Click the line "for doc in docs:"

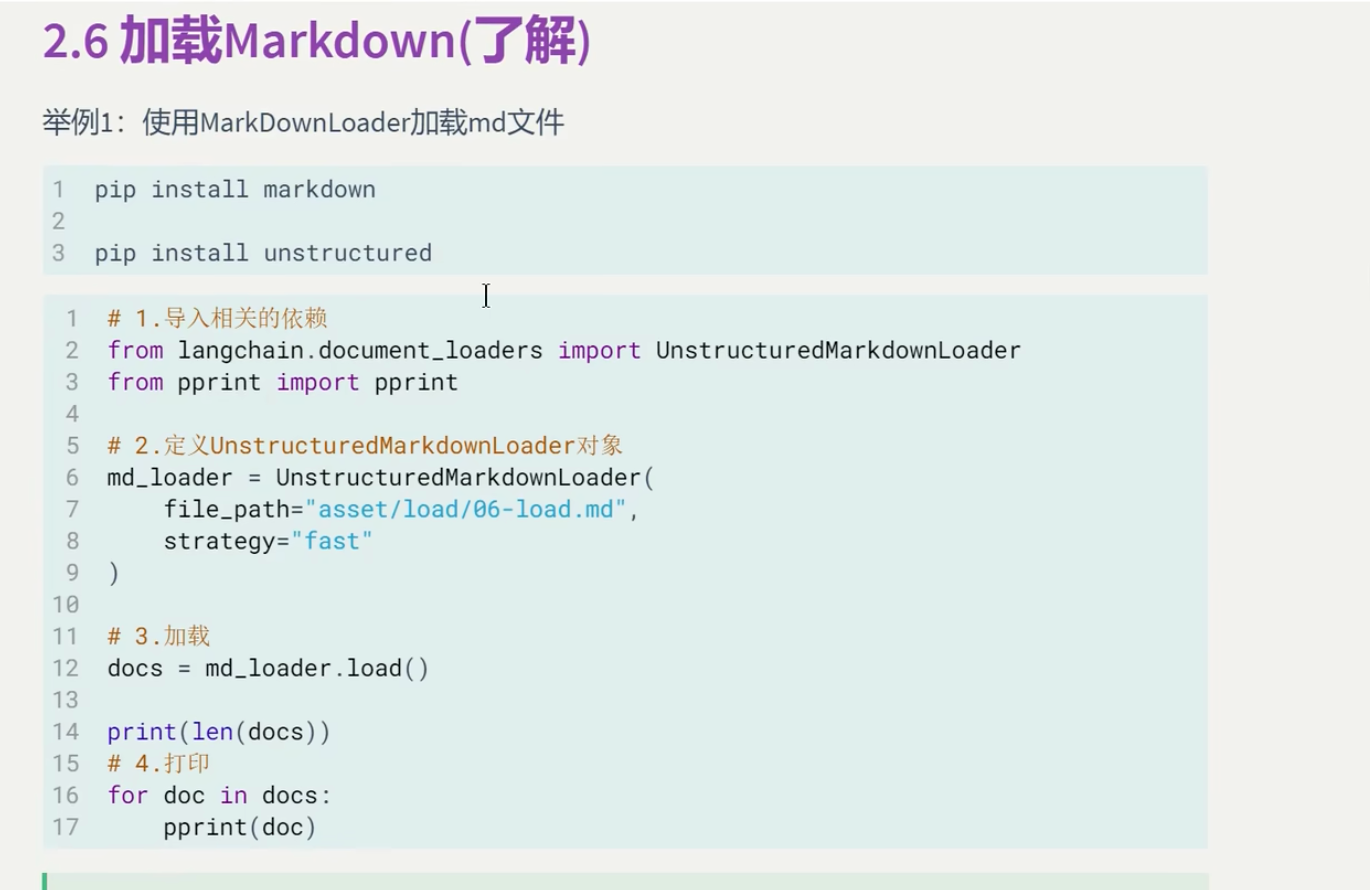coord(219,795)
